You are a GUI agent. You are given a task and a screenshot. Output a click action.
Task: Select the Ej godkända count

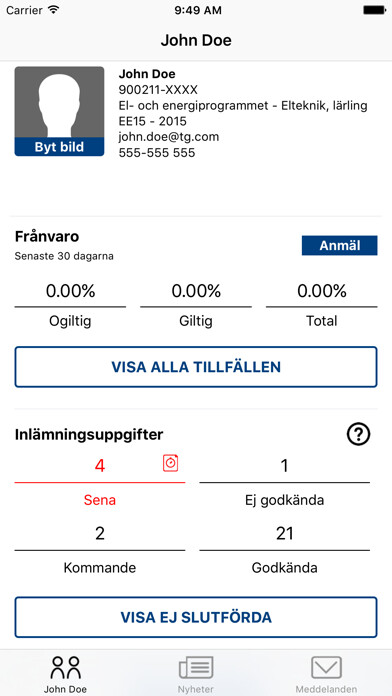click(x=285, y=466)
